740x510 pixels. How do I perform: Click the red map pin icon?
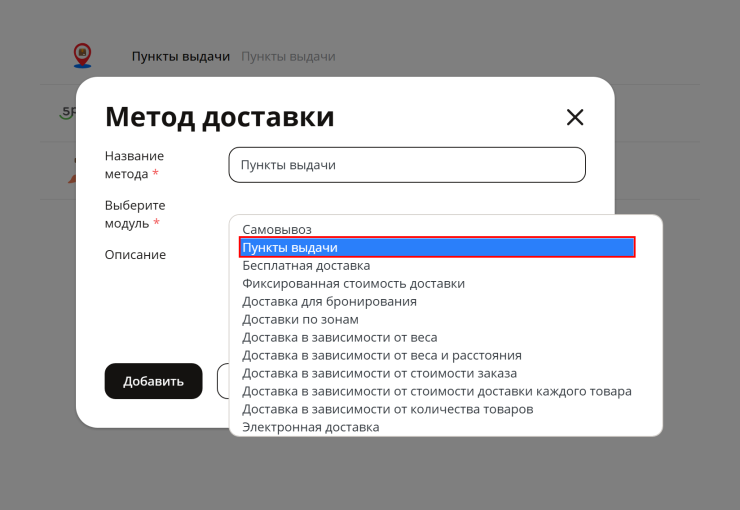tap(83, 56)
